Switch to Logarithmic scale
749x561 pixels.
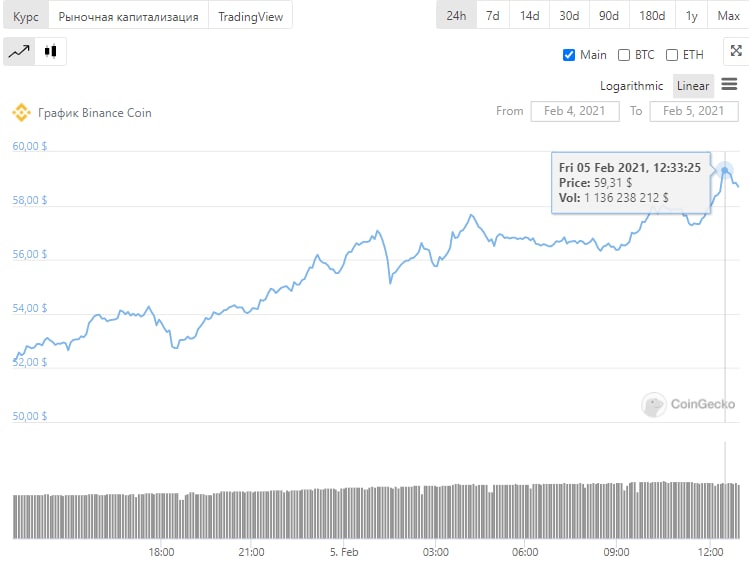[x=631, y=86]
